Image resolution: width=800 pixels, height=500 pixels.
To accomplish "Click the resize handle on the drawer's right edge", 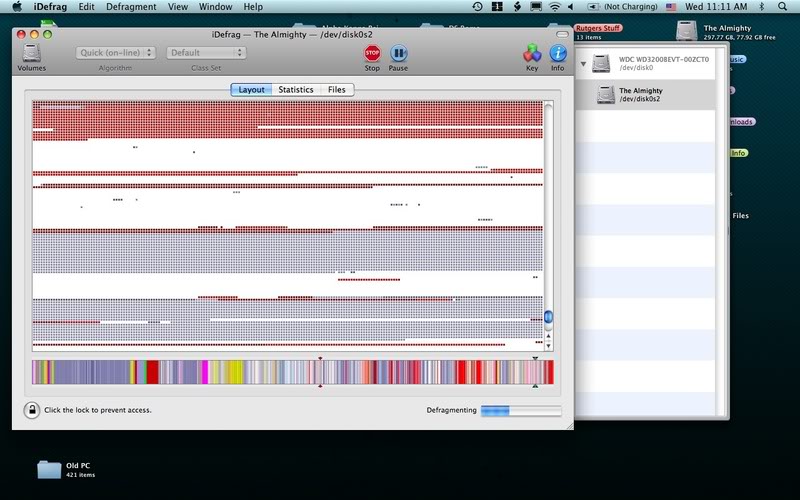I will coord(728,231).
